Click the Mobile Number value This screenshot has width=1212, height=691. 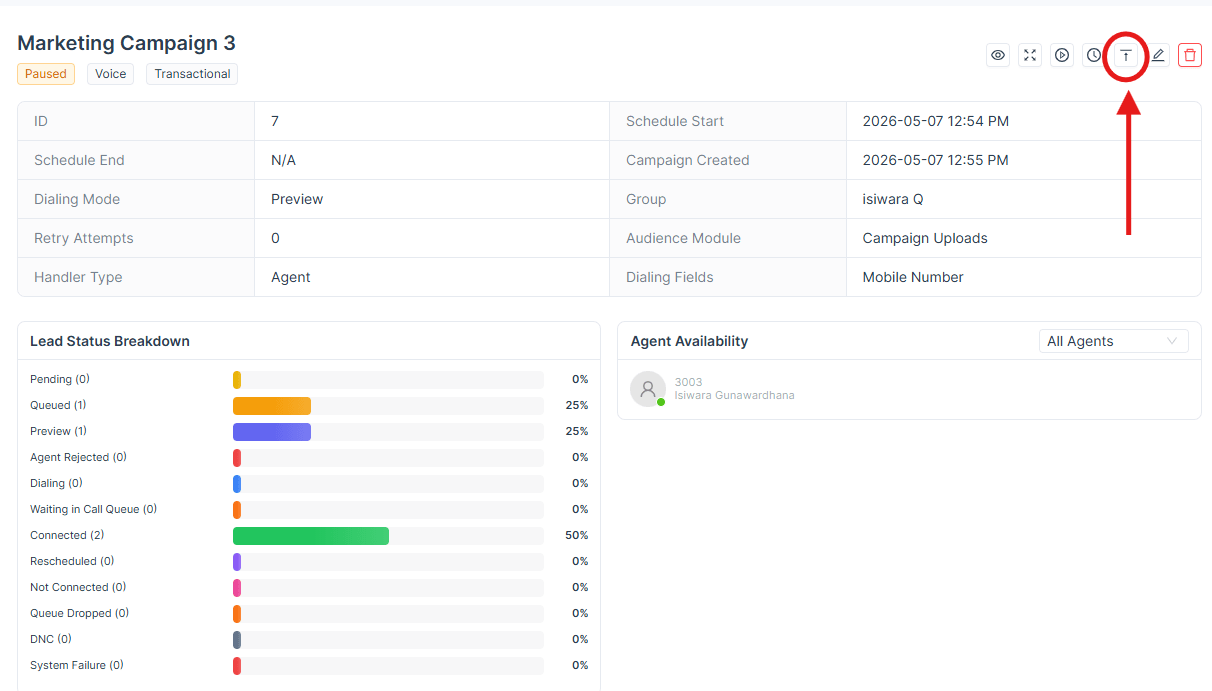pyautogui.click(x=913, y=277)
